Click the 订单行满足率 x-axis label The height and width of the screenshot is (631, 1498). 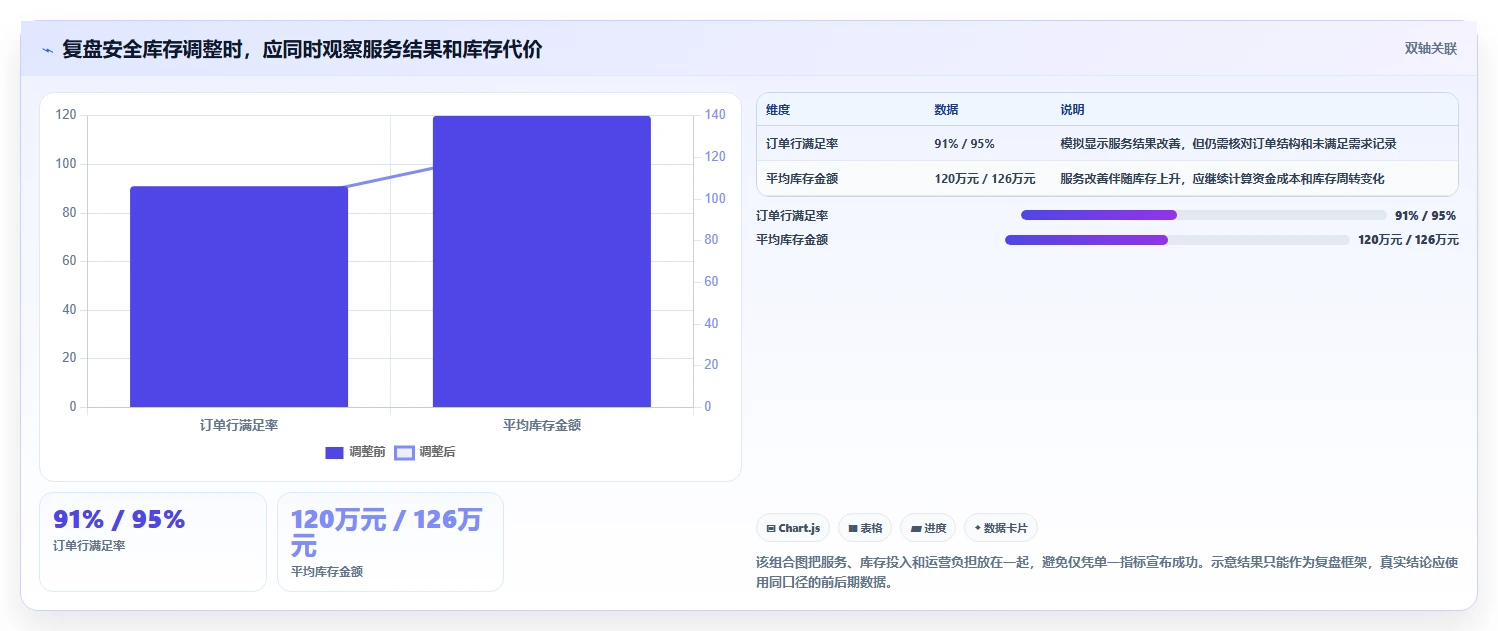tap(239, 425)
